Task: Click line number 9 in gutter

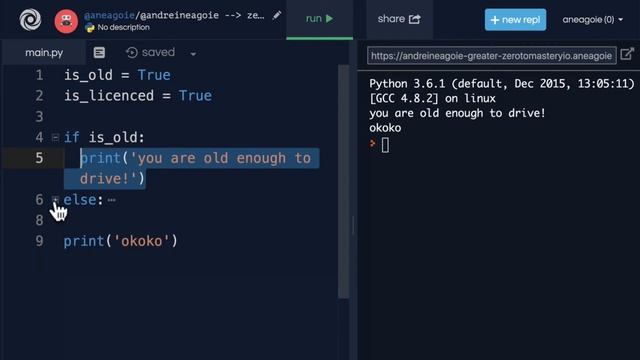Action: pos(39,241)
